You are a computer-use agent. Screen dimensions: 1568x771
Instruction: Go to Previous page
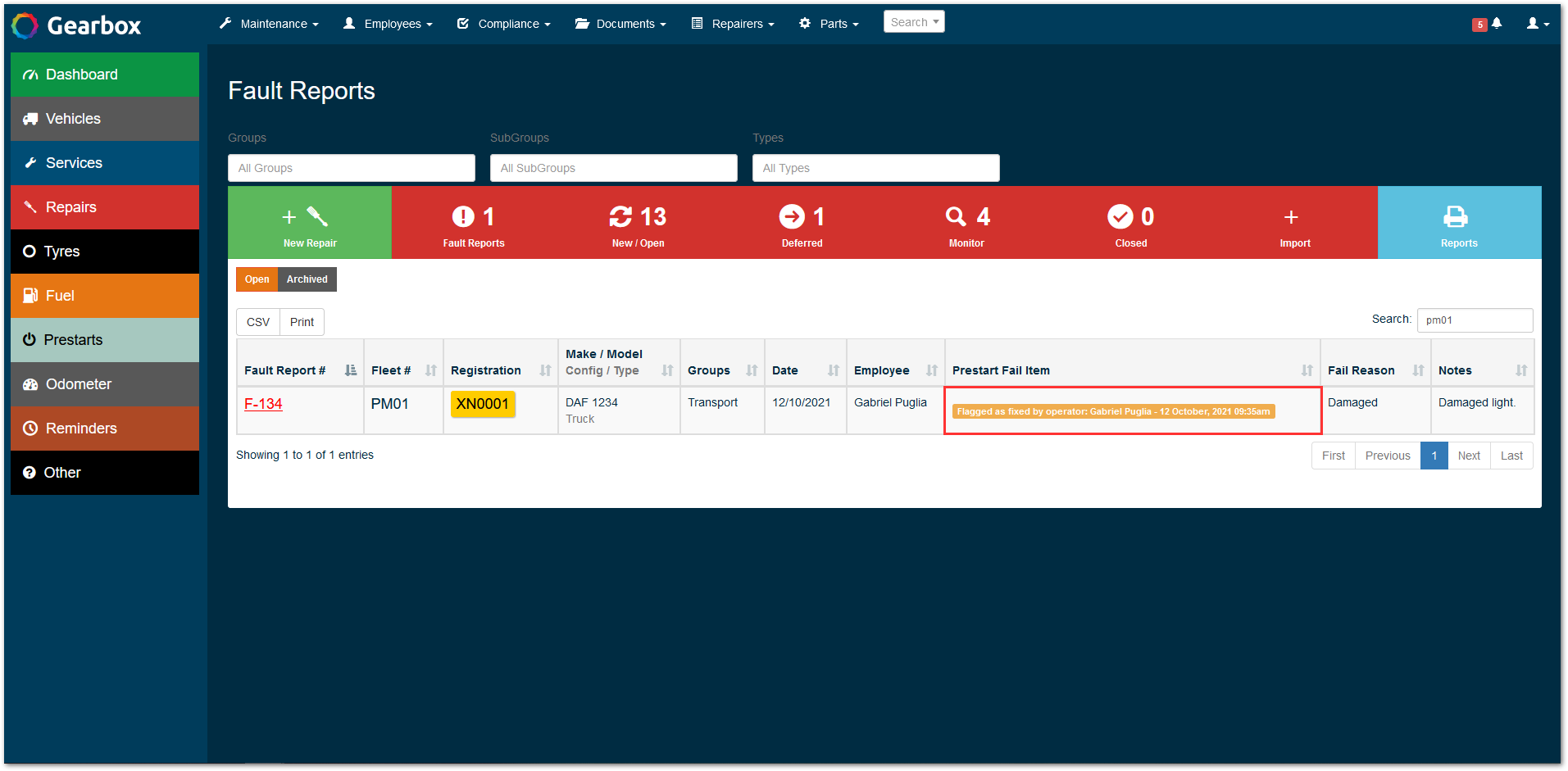[x=1388, y=456]
